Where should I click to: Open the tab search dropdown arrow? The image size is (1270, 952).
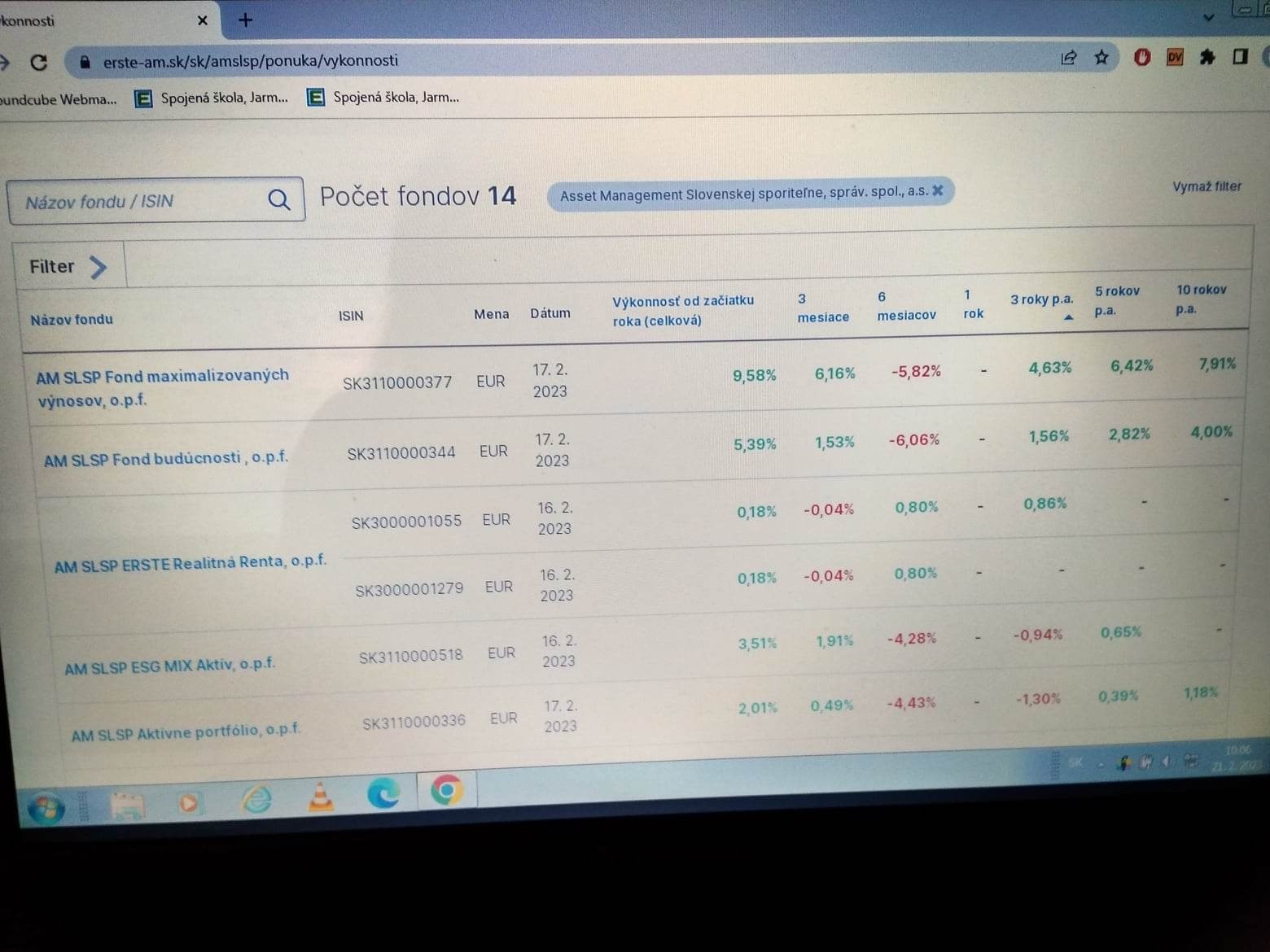(x=1209, y=17)
